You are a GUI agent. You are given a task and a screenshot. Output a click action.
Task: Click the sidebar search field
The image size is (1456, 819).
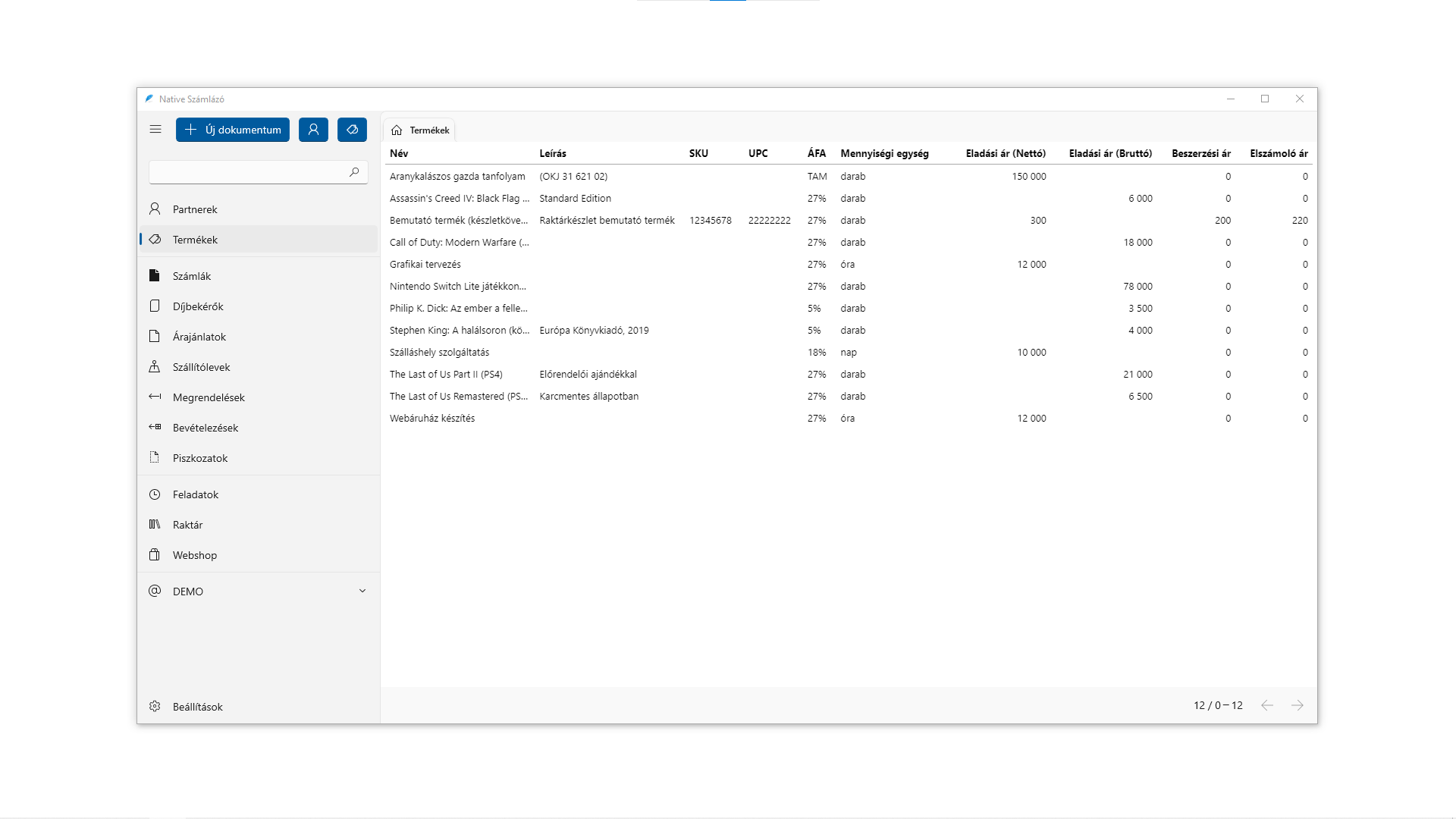tap(250, 172)
